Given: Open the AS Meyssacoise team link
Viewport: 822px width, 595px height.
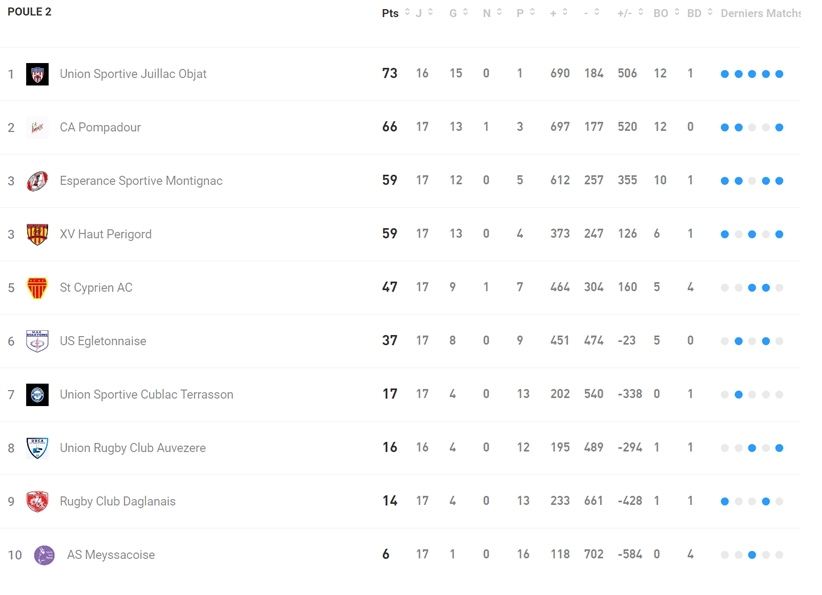Looking at the screenshot, I should tap(110, 555).
